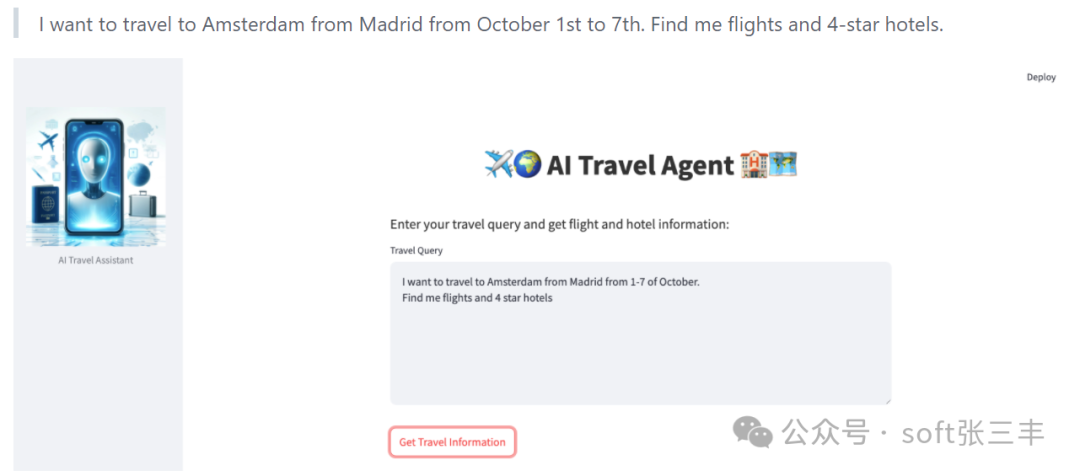This screenshot has width=1080, height=476.
Task: Click the AI Travel Agent heading text
Action: tap(640, 165)
